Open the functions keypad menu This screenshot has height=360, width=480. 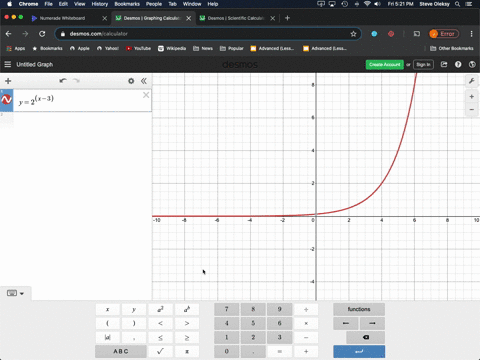359,309
